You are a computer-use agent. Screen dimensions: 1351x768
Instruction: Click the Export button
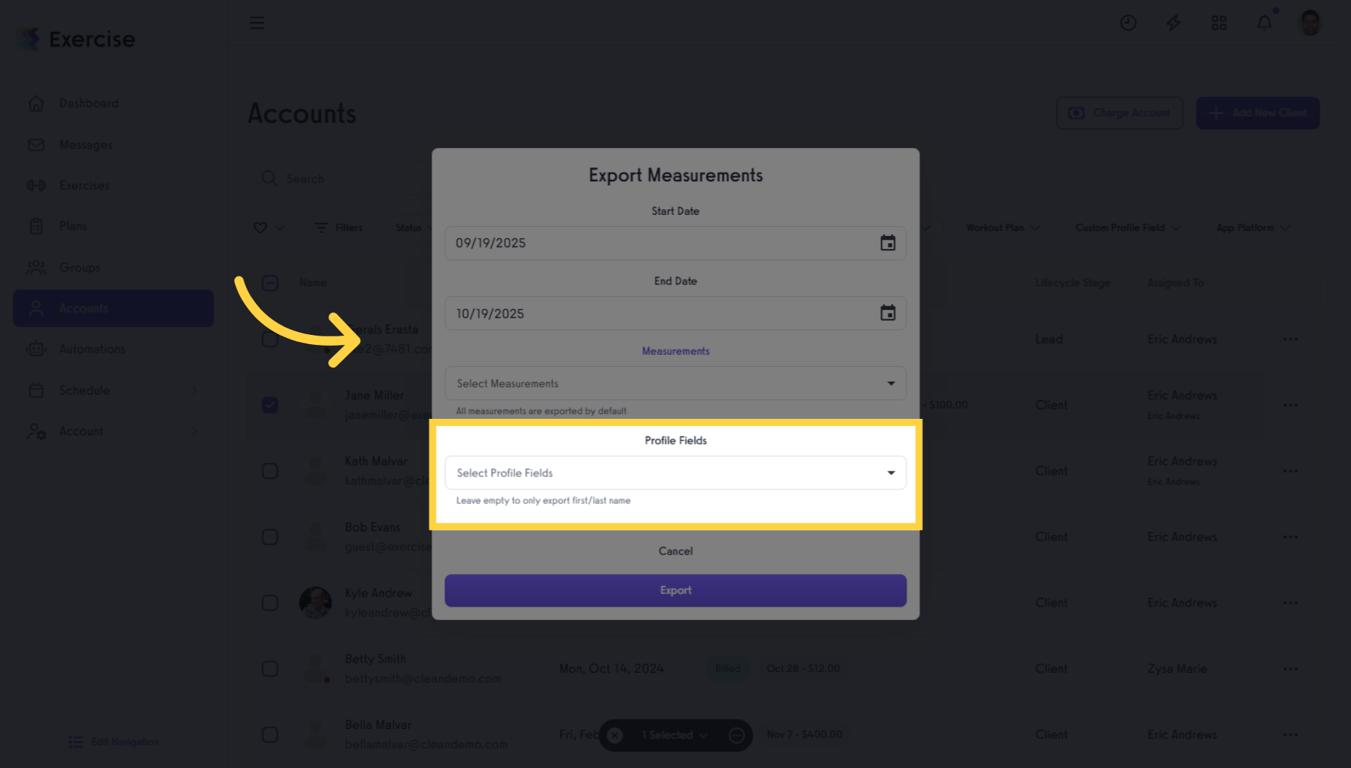click(x=675, y=591)
